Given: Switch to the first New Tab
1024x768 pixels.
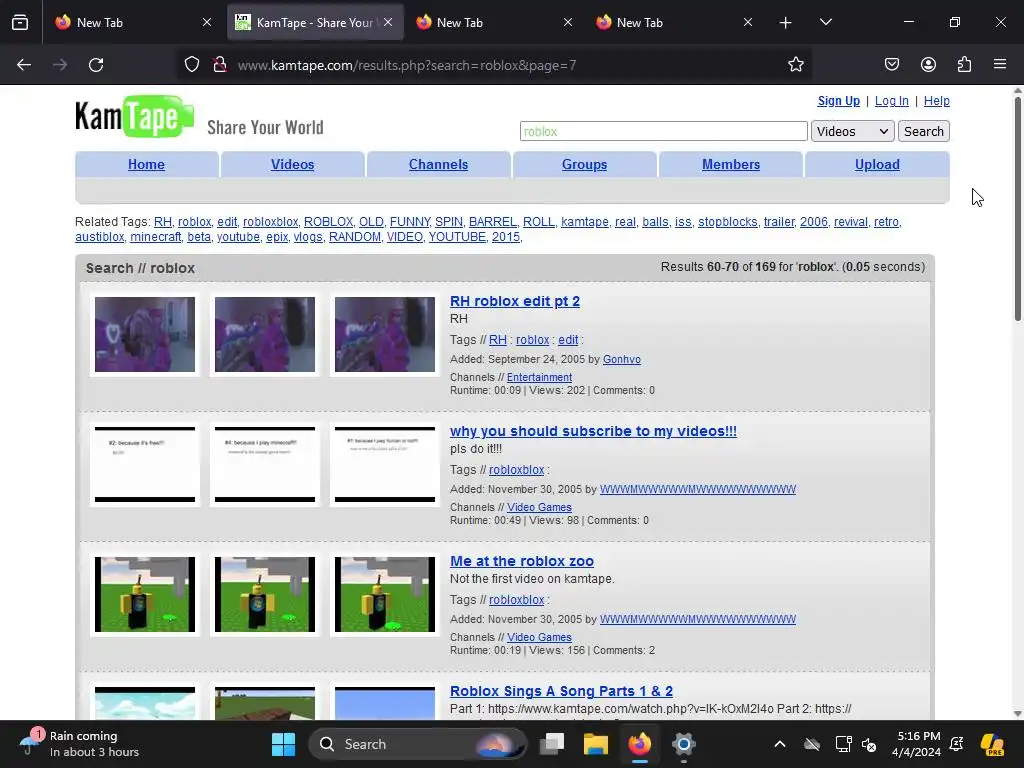Looking at the screenshot, I should pos(133,22).
